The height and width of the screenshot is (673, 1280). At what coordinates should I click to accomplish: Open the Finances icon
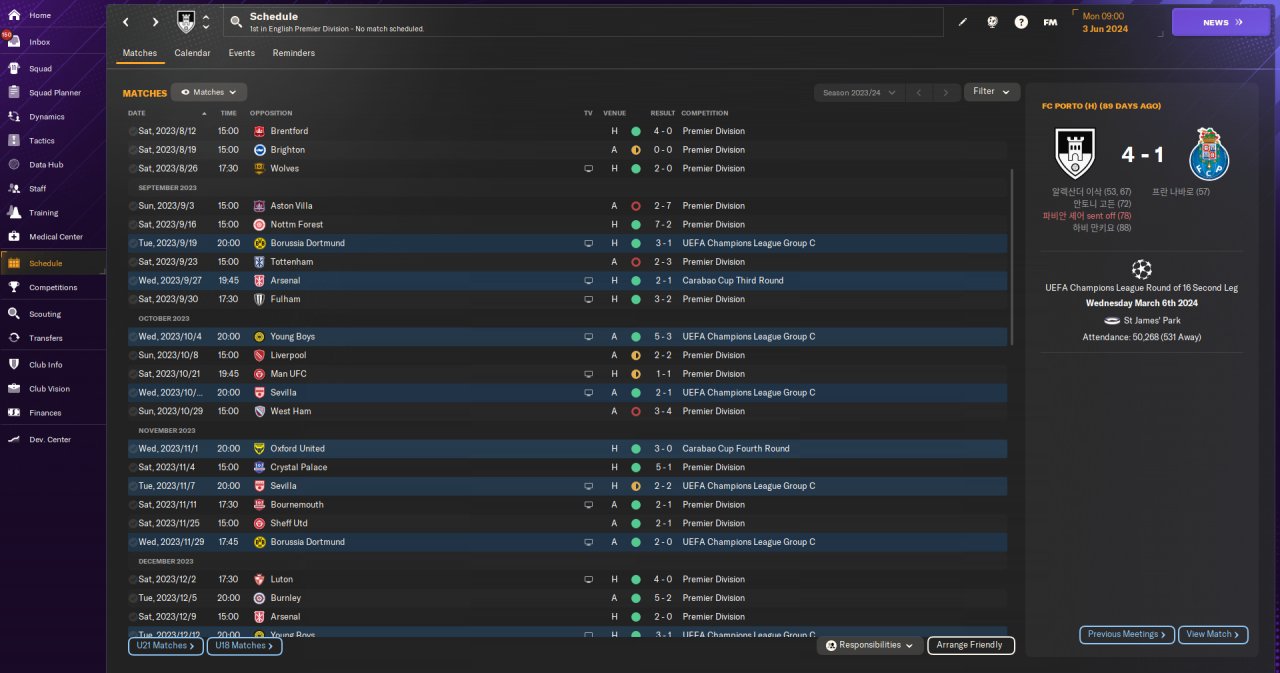click(14, 413)
